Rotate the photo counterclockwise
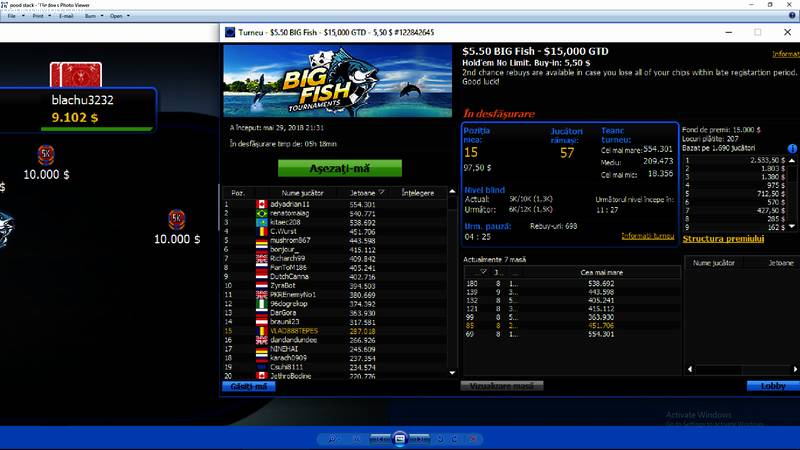 click(441, 439)
